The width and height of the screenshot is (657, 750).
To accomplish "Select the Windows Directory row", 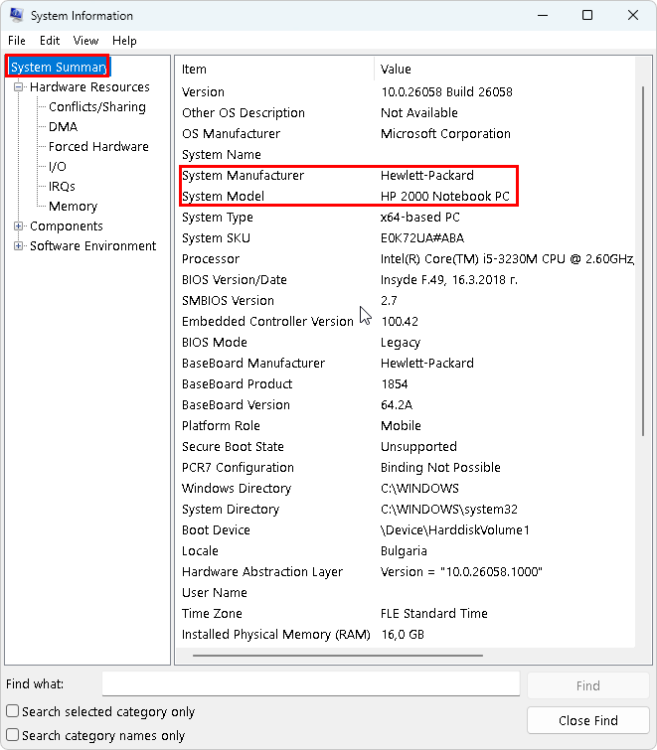I will [405, 488].
